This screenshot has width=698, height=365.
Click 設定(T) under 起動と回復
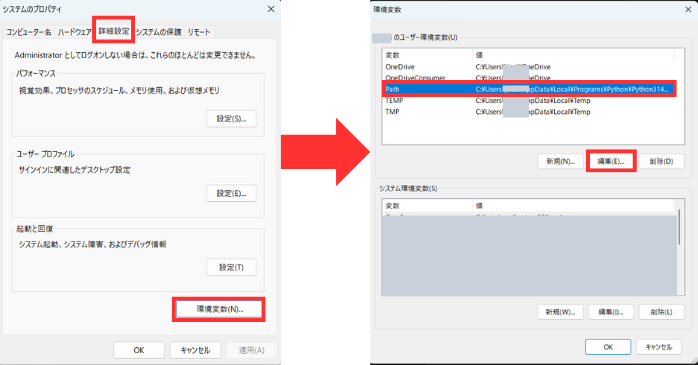[x=231, y=268]
